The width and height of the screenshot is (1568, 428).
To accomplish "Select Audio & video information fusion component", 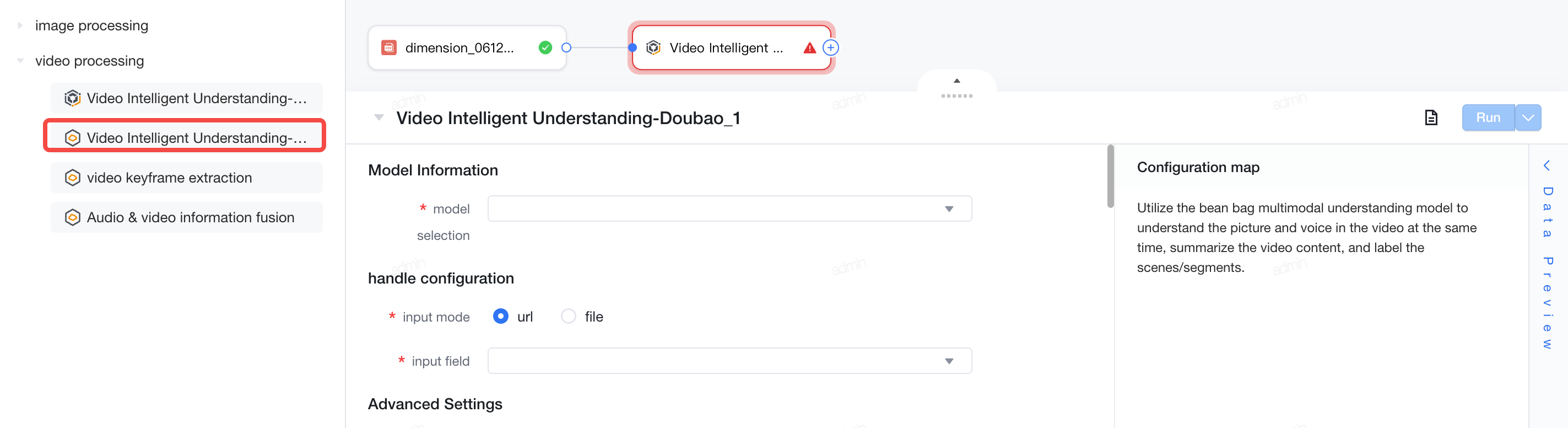I will pyautogui.click(x=186, y=217).
